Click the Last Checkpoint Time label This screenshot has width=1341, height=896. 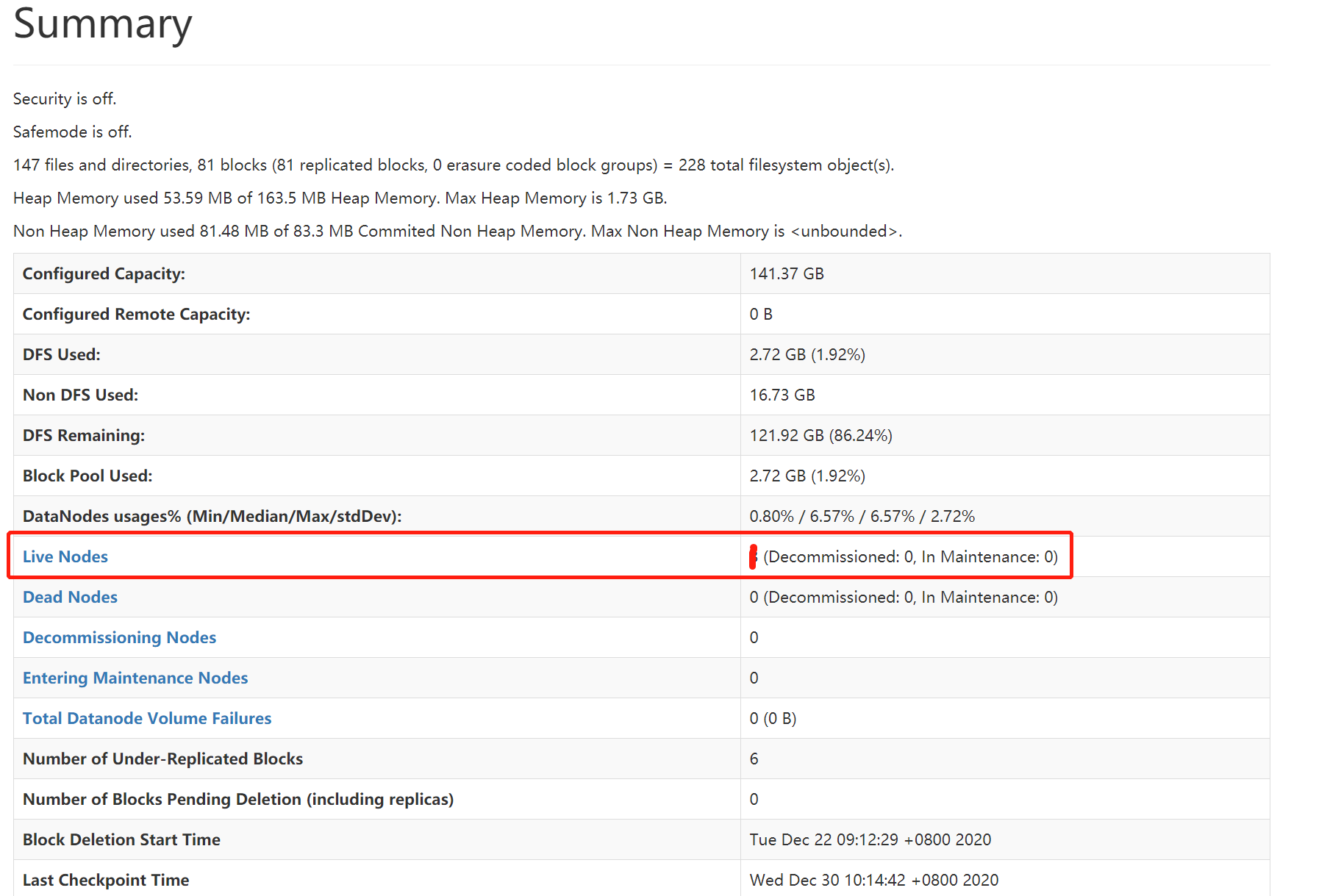106,880
